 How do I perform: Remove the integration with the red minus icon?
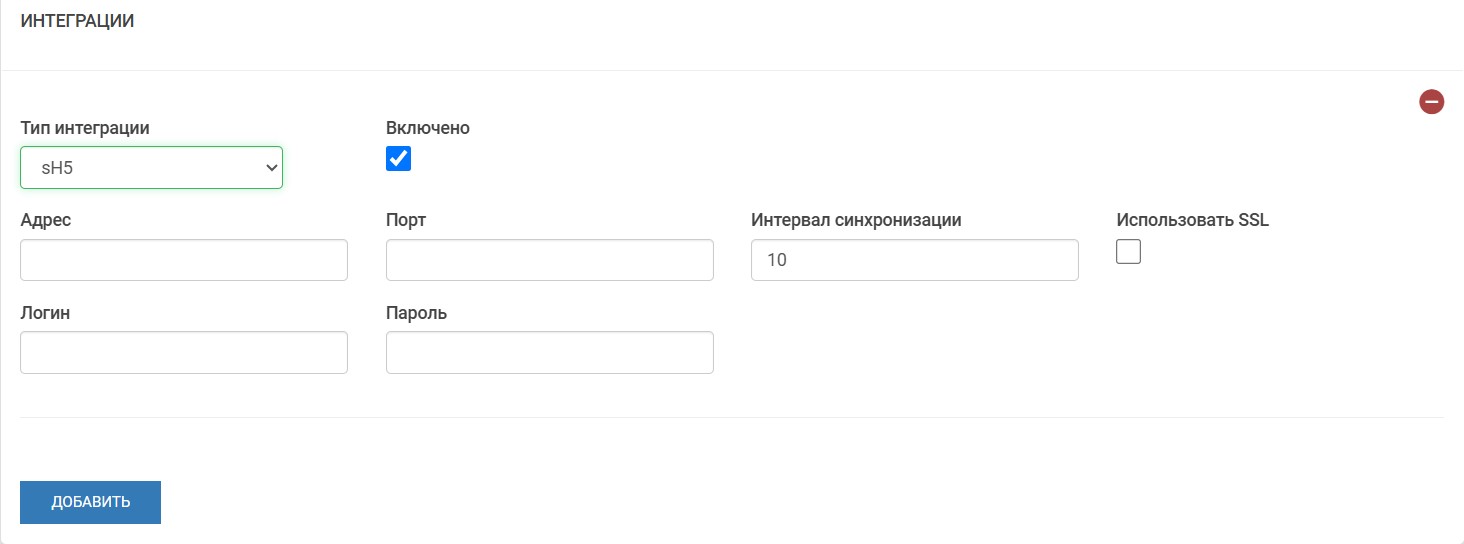pos(1431,101)
